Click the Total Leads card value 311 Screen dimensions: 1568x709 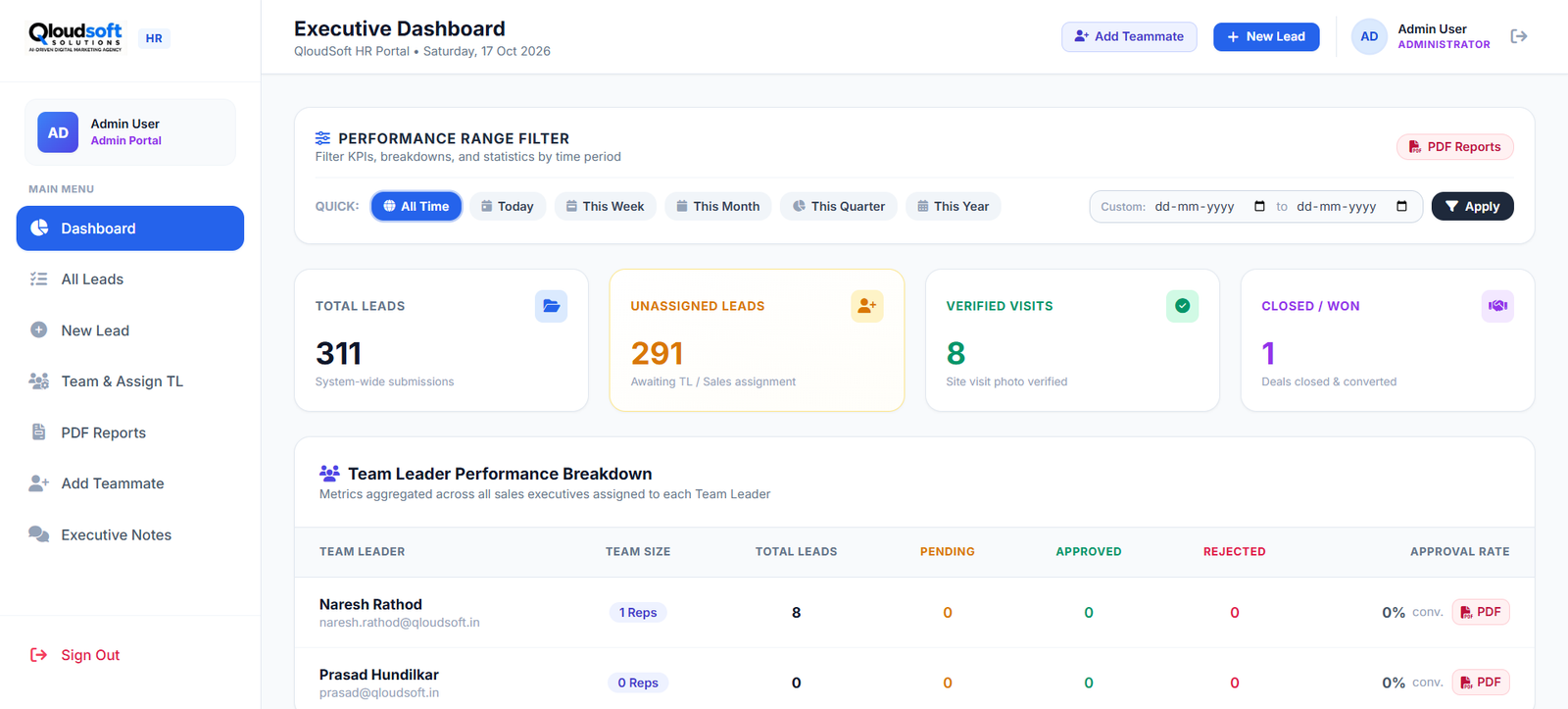pos(338,353)
